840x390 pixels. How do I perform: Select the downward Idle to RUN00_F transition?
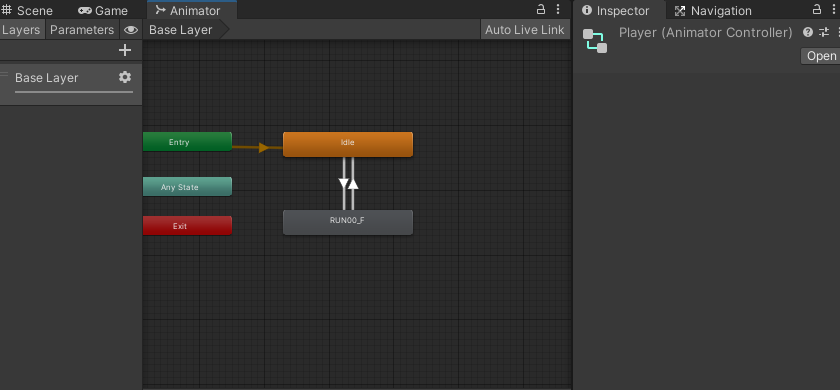point(344,183)
